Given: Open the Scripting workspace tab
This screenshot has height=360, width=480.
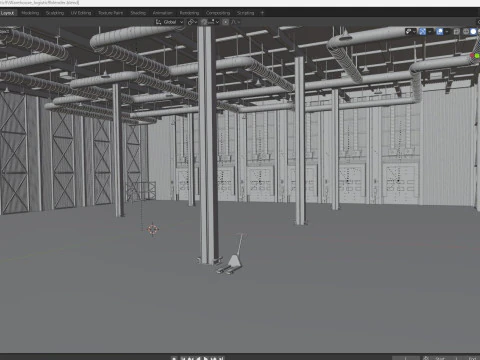Looking at the screenshot, I should pyautogui.click(x=245, y=13).
